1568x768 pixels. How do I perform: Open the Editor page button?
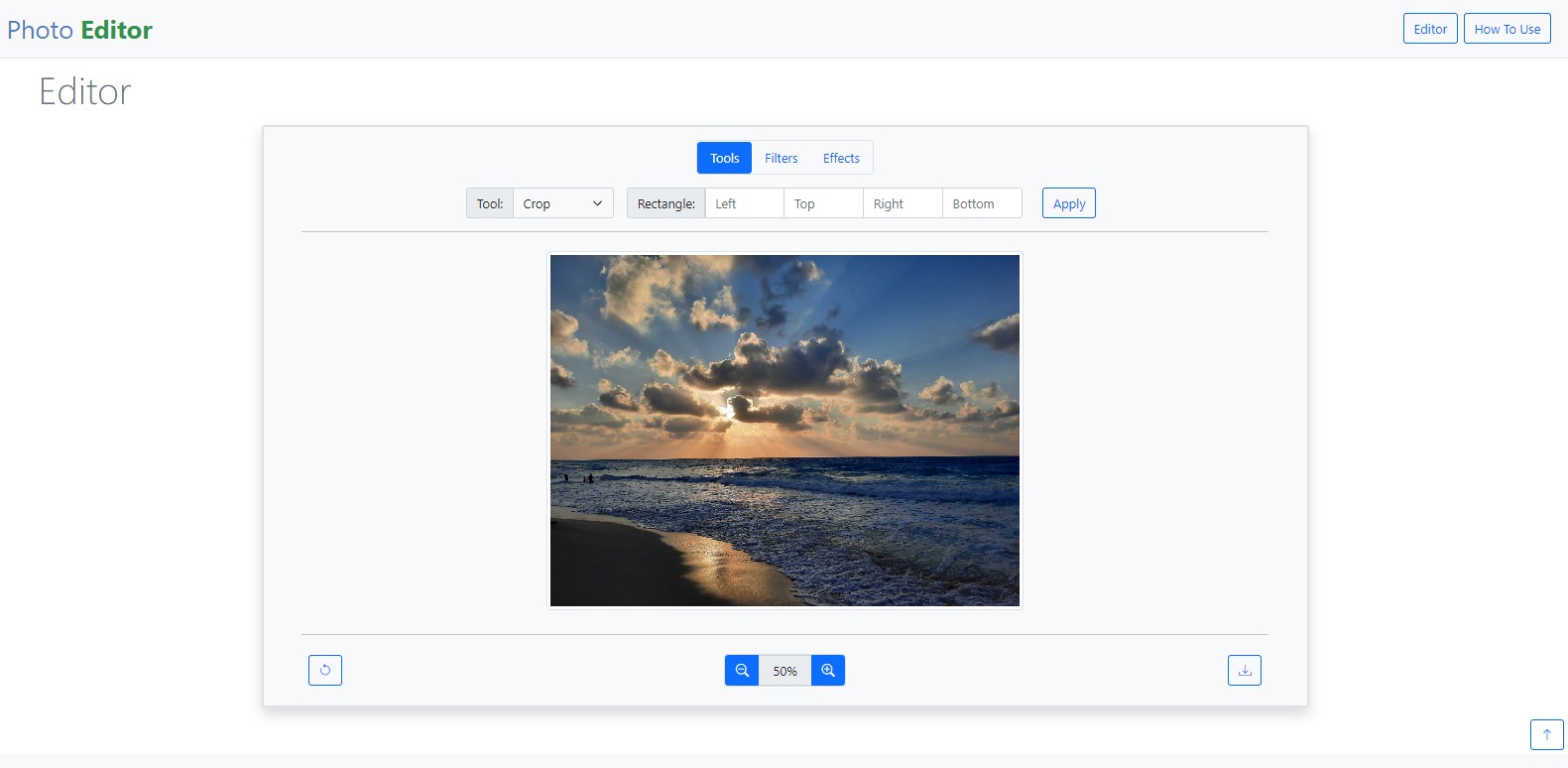point(1430,29)
